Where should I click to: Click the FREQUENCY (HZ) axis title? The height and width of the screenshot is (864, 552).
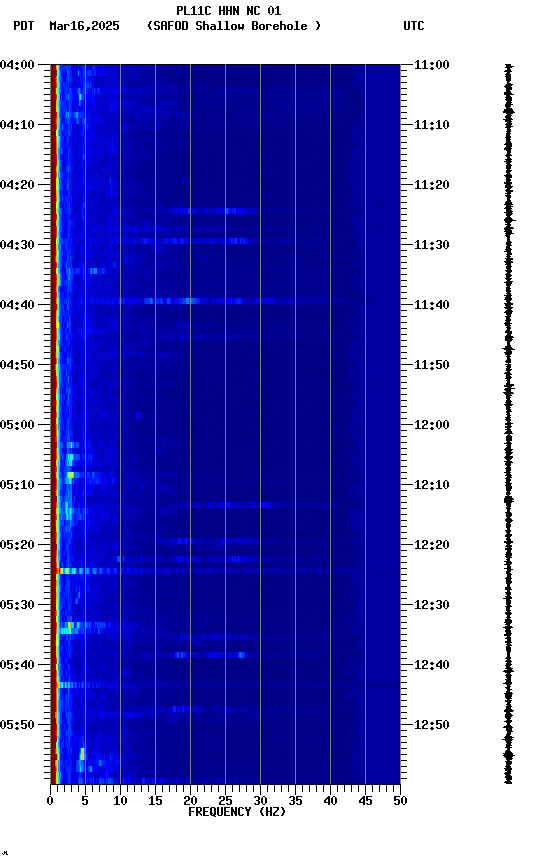pos(237,812)
